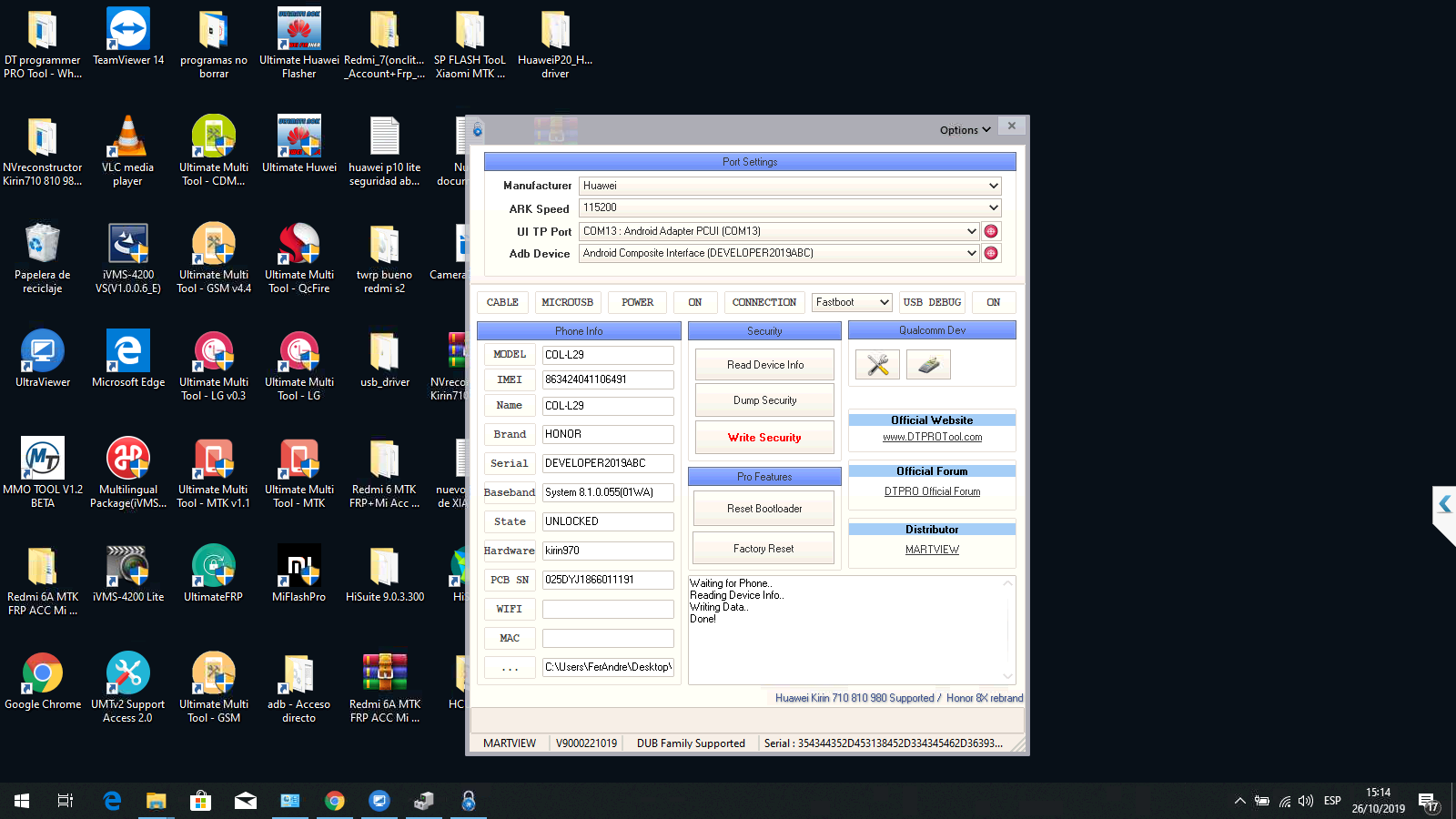Expand the Manufacturer dropdown
This screenshot has width=1456, height=819.
(993, 186)
